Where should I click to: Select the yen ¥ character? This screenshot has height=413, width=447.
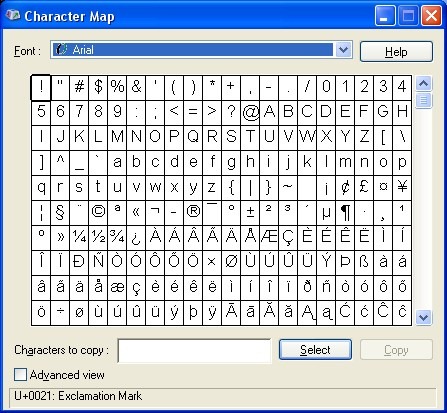[402, 187]
